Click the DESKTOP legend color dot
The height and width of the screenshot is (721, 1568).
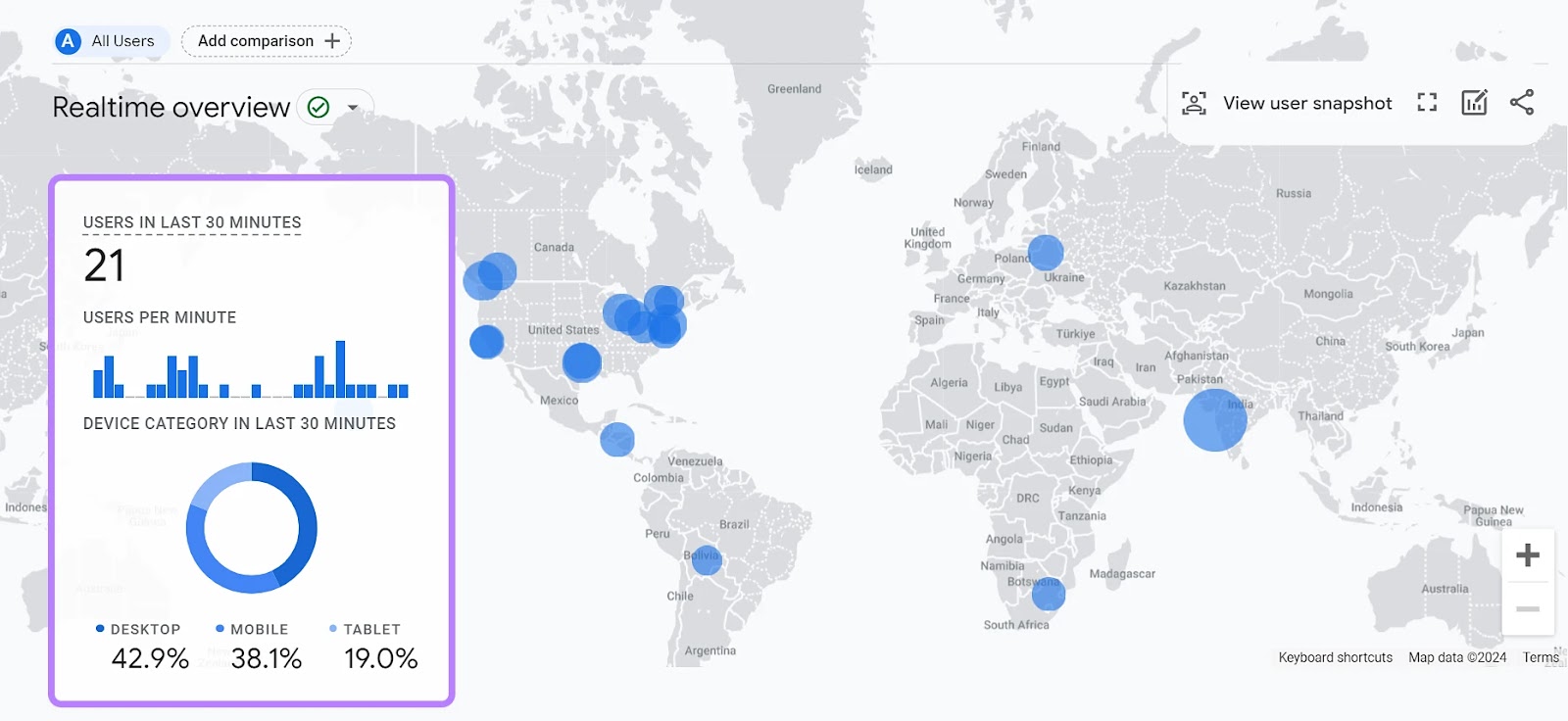click(100, 629)
